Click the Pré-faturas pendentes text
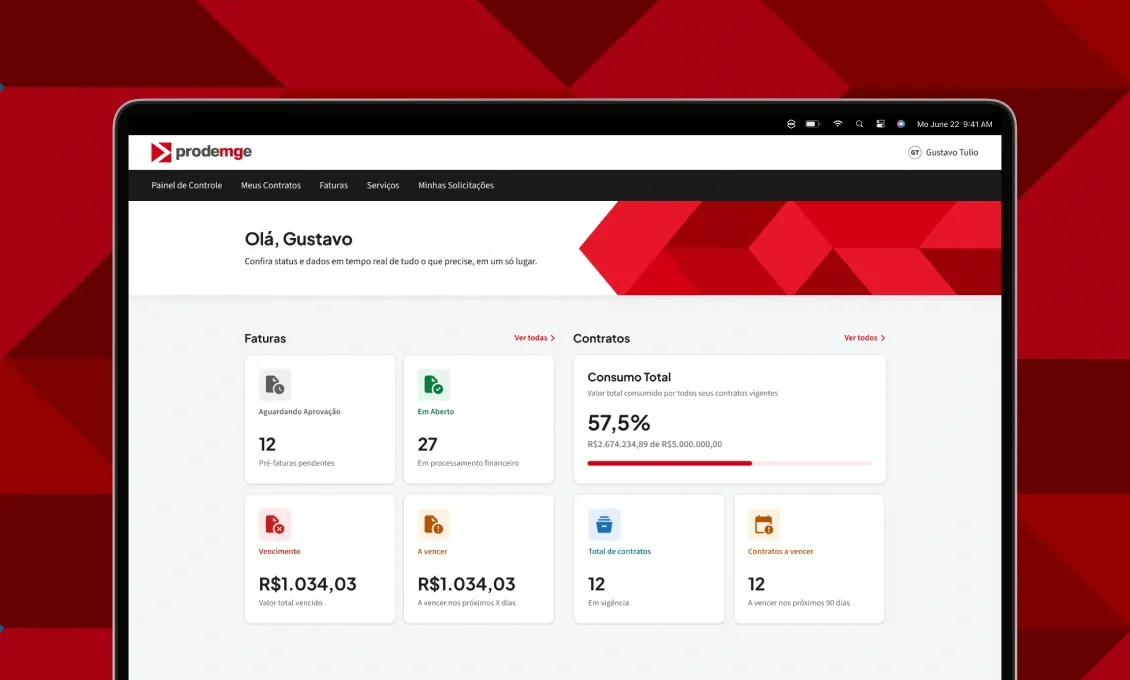1130x680 pixels. (x=296, y=463)
